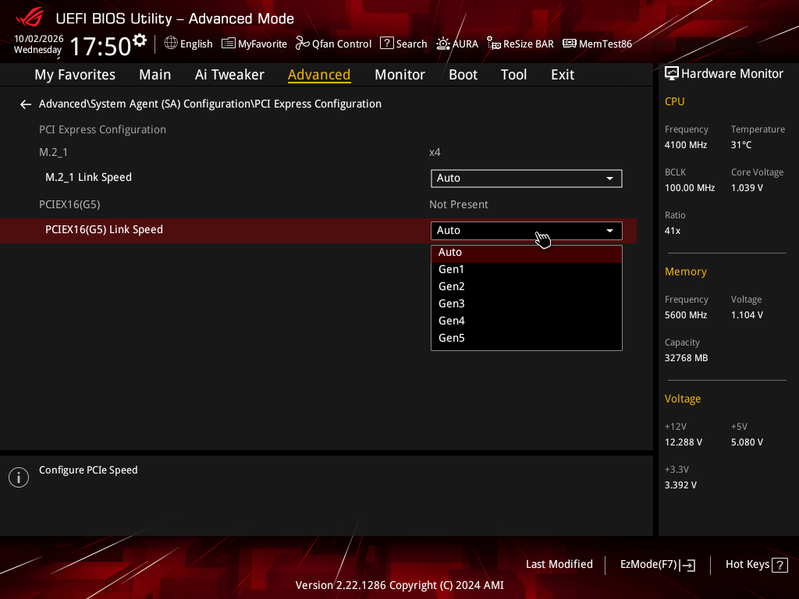Viewport: 799px width, 599px height.
Task: Click the Hot Keys question mark icon
Action: (780, 565)
